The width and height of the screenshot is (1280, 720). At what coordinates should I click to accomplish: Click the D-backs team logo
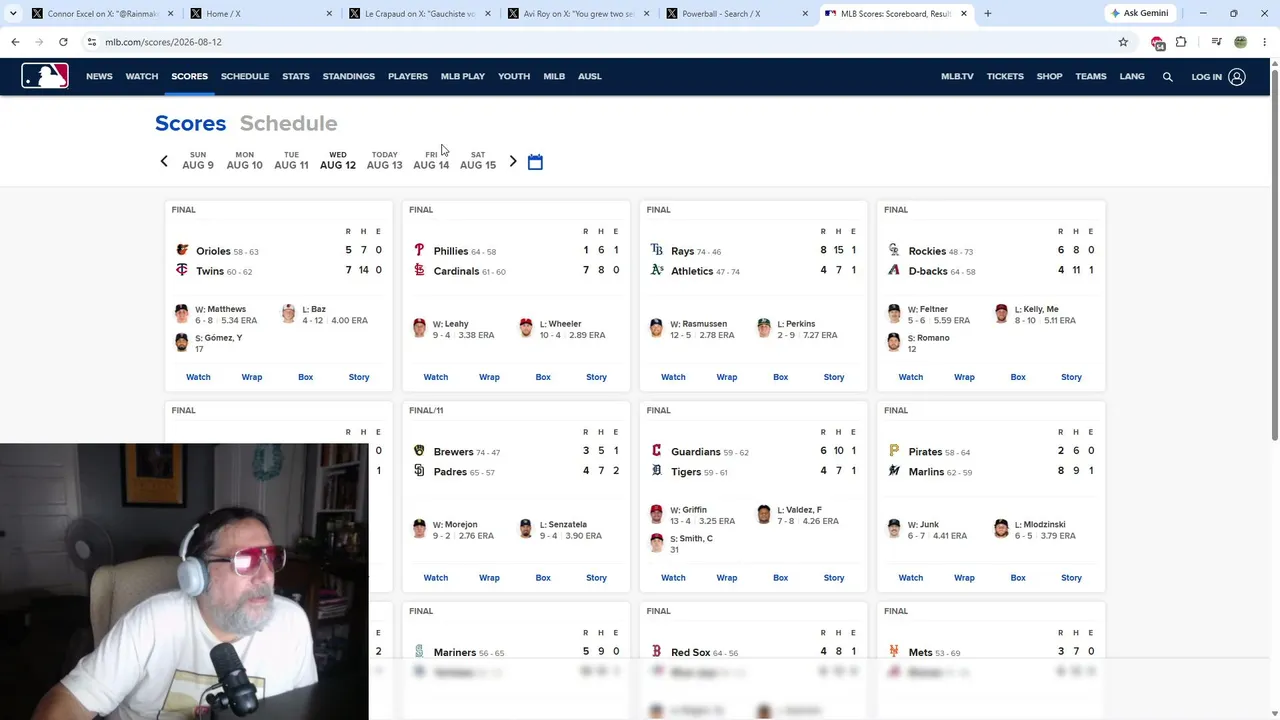click(x=894, y=270)
